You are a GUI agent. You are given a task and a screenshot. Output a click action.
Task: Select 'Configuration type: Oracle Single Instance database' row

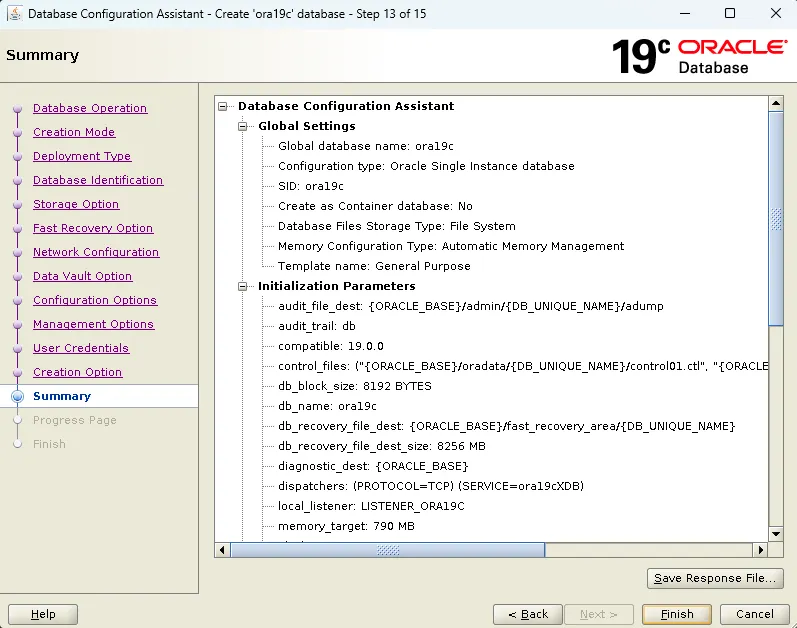pos(426,166)
